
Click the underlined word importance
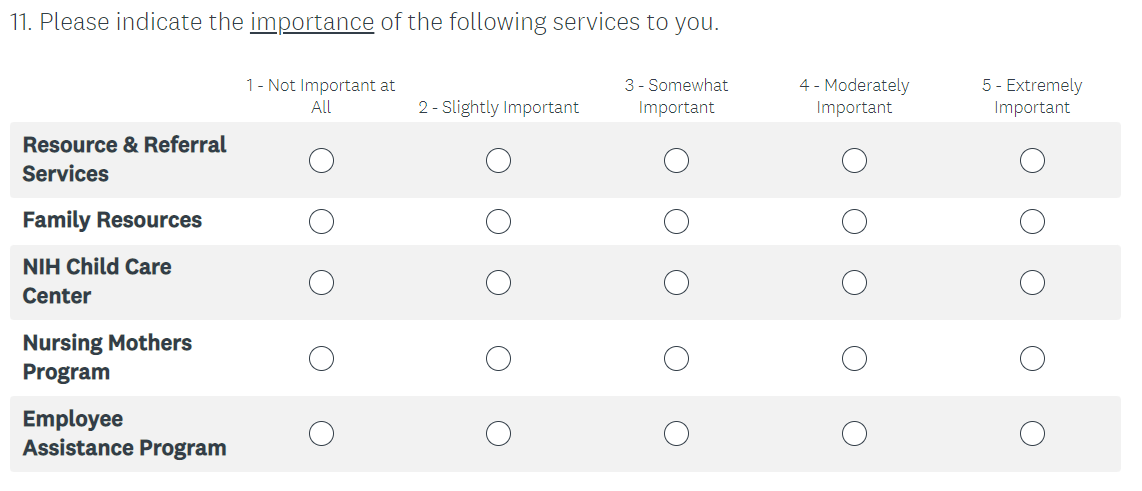tap(311, 22)
